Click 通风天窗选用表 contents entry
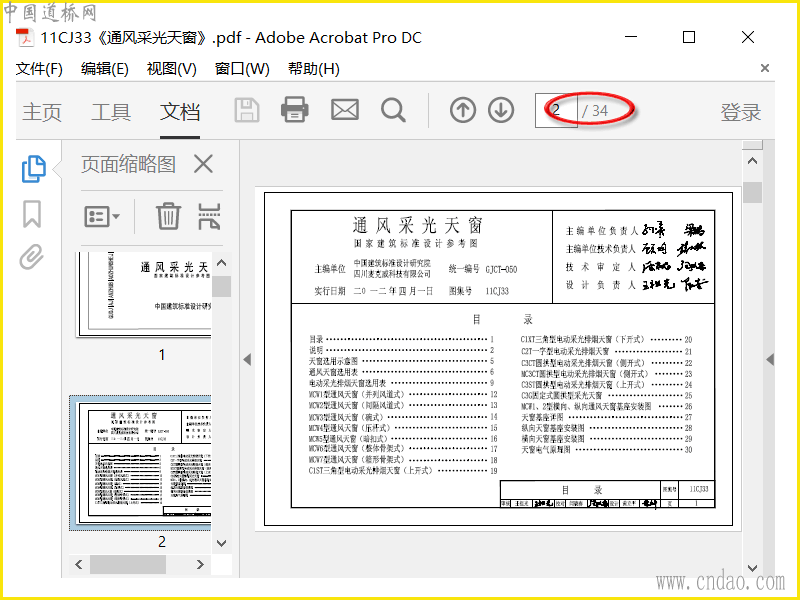 333,372
